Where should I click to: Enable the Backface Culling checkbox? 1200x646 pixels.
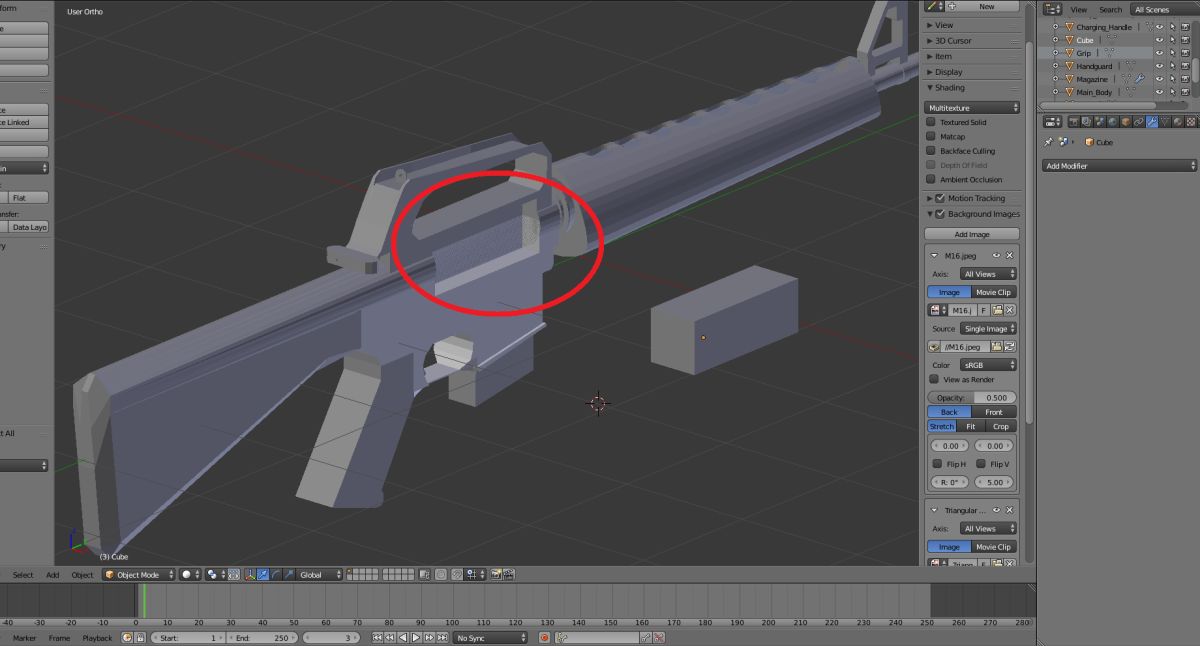(x=931, y=151)
